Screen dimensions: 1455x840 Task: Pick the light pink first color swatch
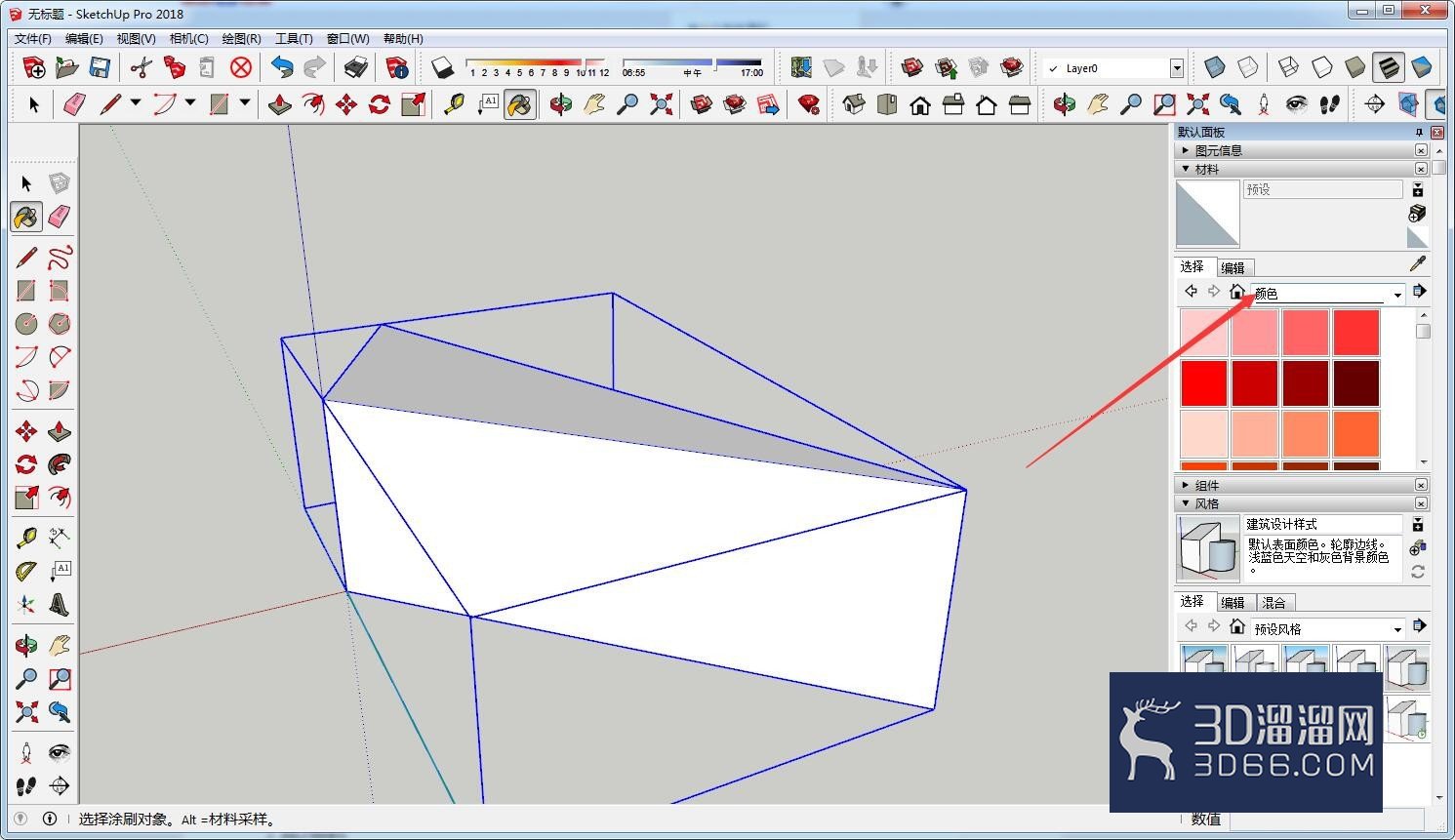(x=1204, y=333)
